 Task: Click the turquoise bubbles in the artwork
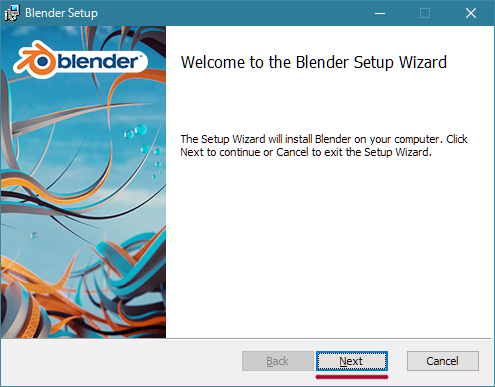(136, 131)
